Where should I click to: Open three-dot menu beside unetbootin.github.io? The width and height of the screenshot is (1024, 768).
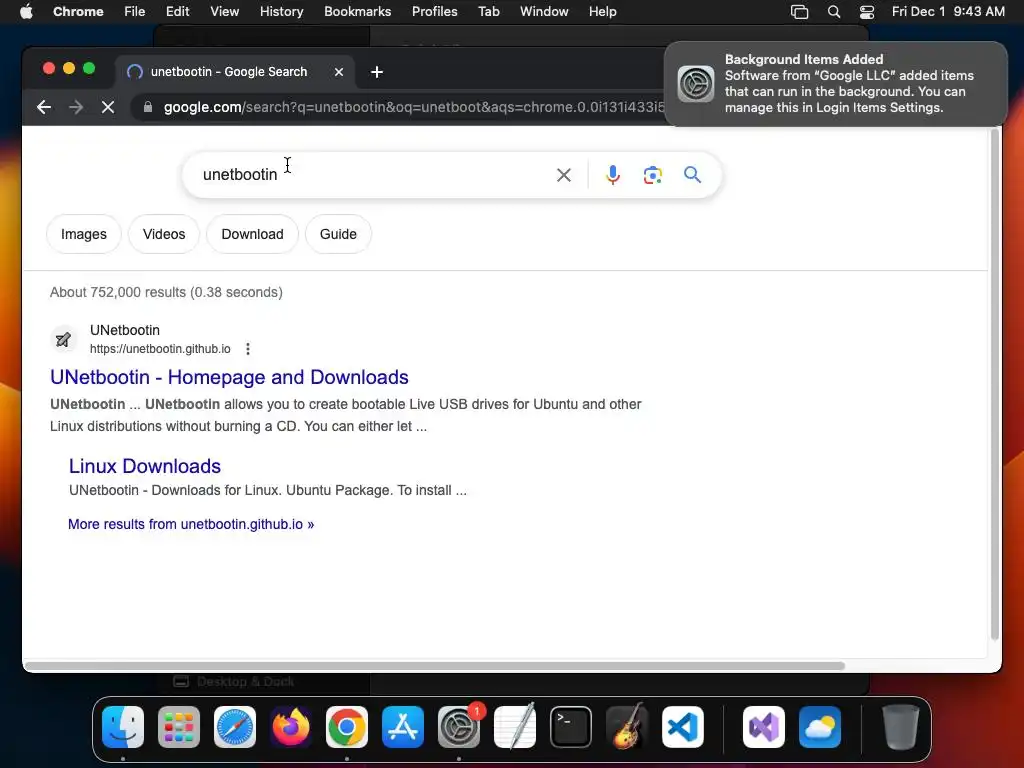point(248,349)
